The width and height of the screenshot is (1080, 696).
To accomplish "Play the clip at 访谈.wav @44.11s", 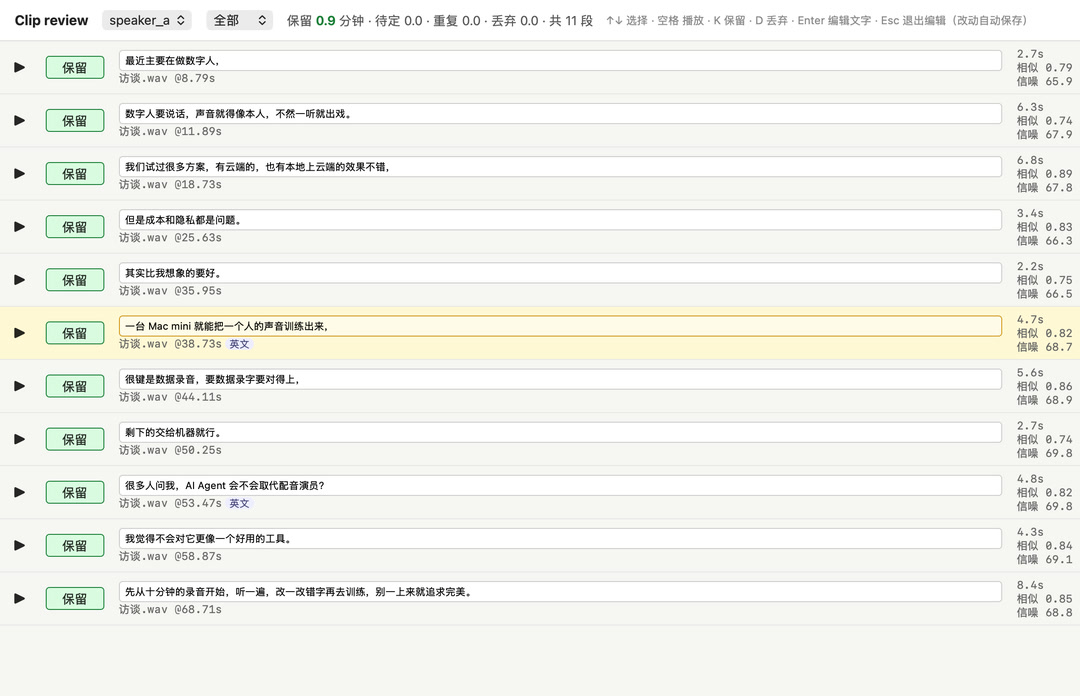I will [19, 386].
